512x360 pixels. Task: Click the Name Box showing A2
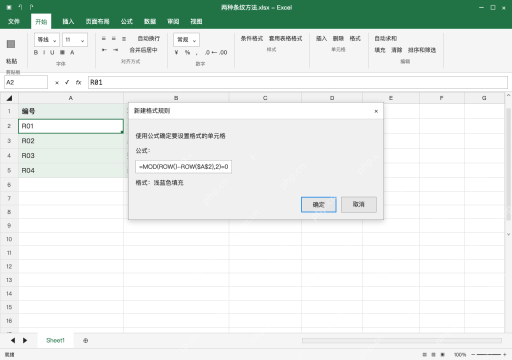tap(26, 82)
